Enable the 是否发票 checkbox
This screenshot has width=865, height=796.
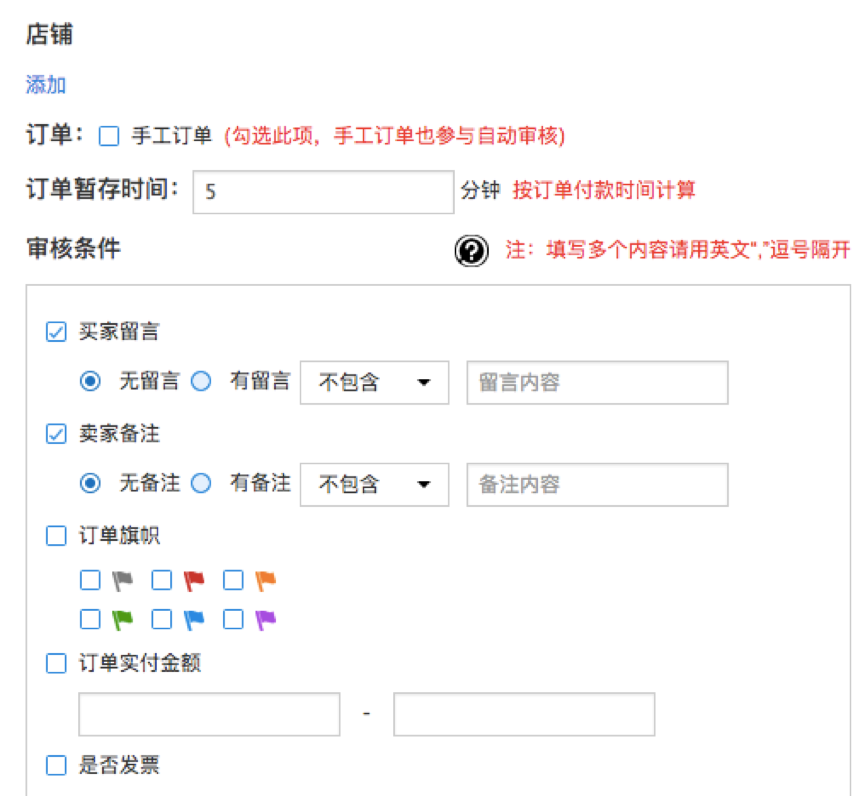[x=57, y=766]
